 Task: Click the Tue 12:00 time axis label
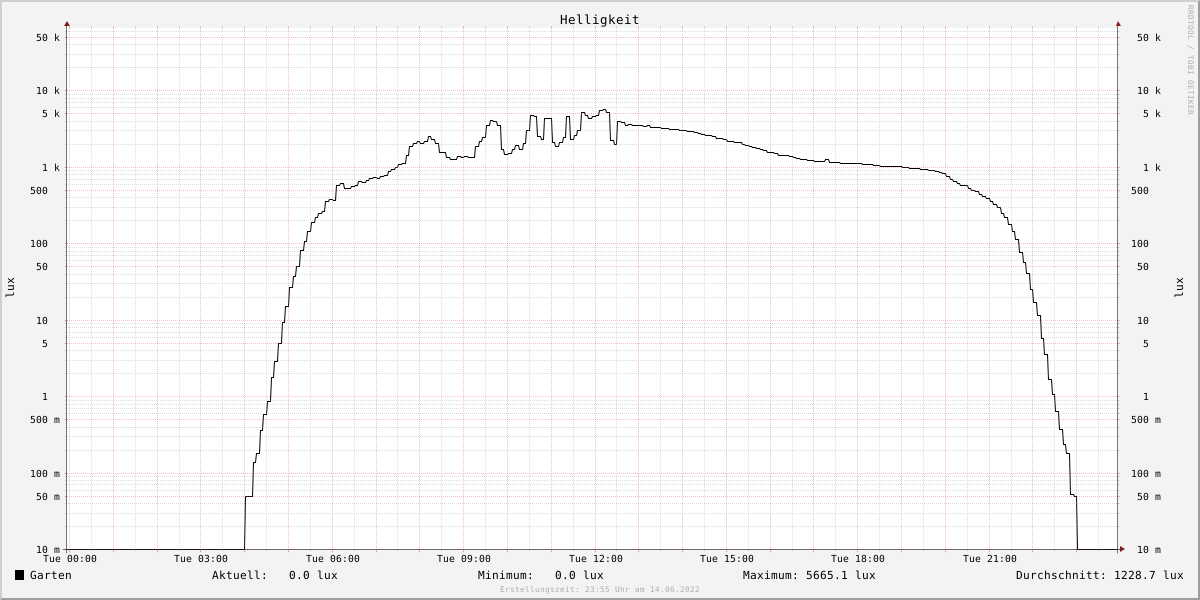[596, 559]
